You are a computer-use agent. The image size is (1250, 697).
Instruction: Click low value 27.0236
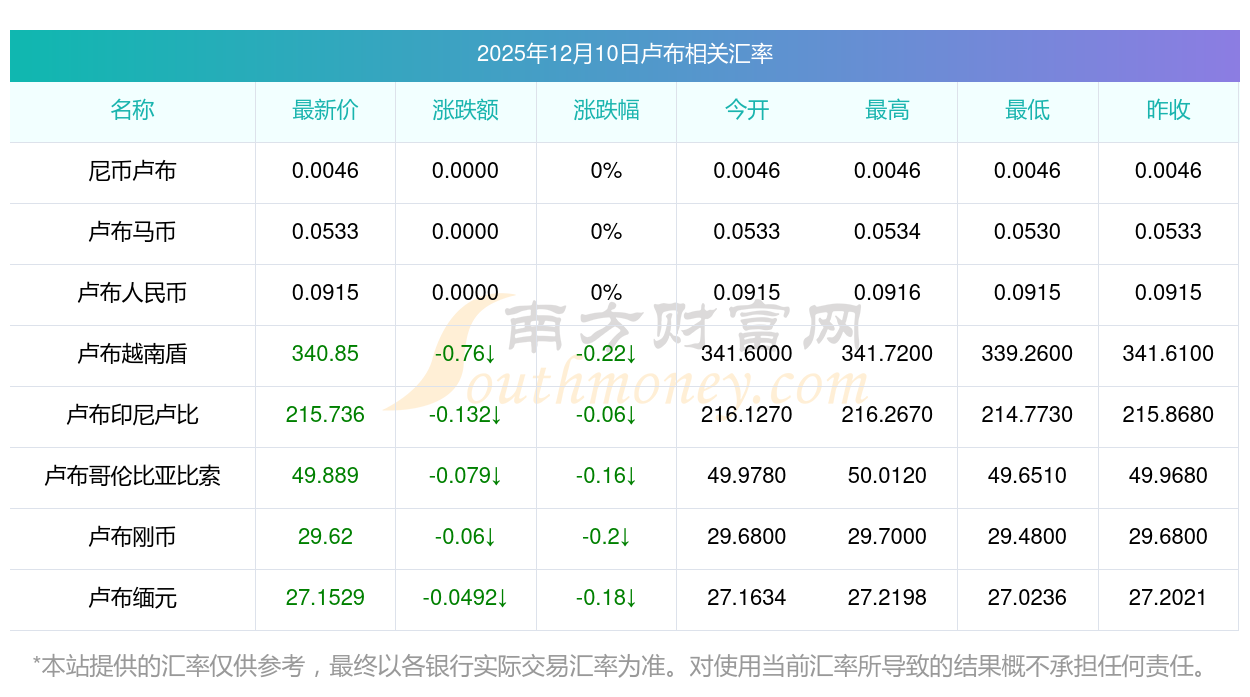pos(1028,598)
